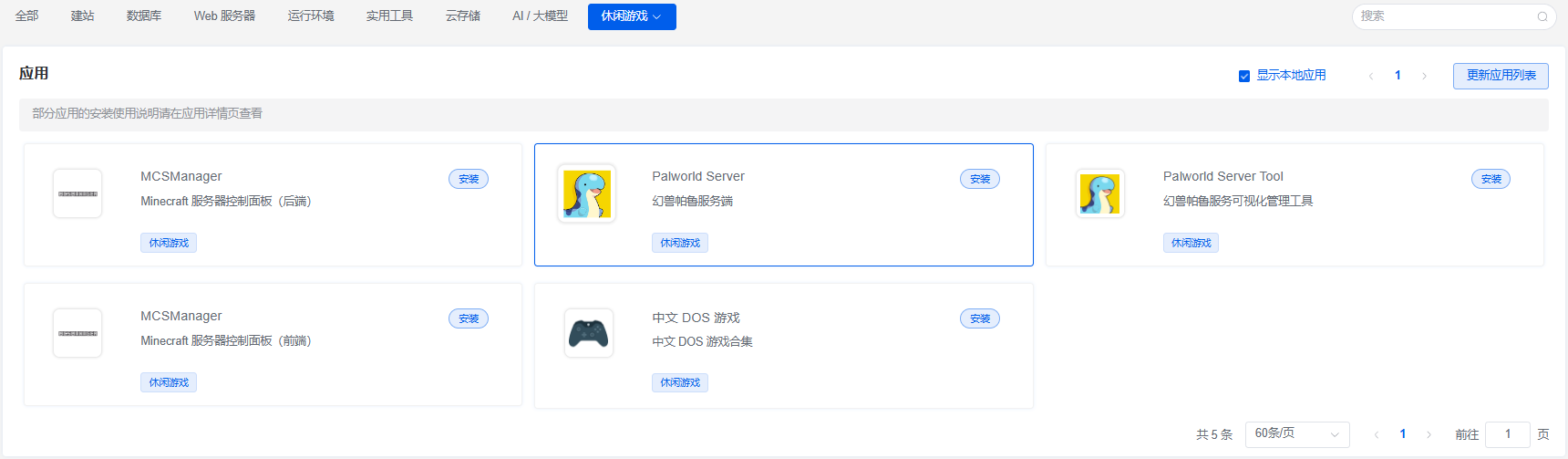Click 休闲游戏 tag on 中文 DOS 游戏 card
Image resolution: width=1568 pixels, height=459 pixels.
680,382
